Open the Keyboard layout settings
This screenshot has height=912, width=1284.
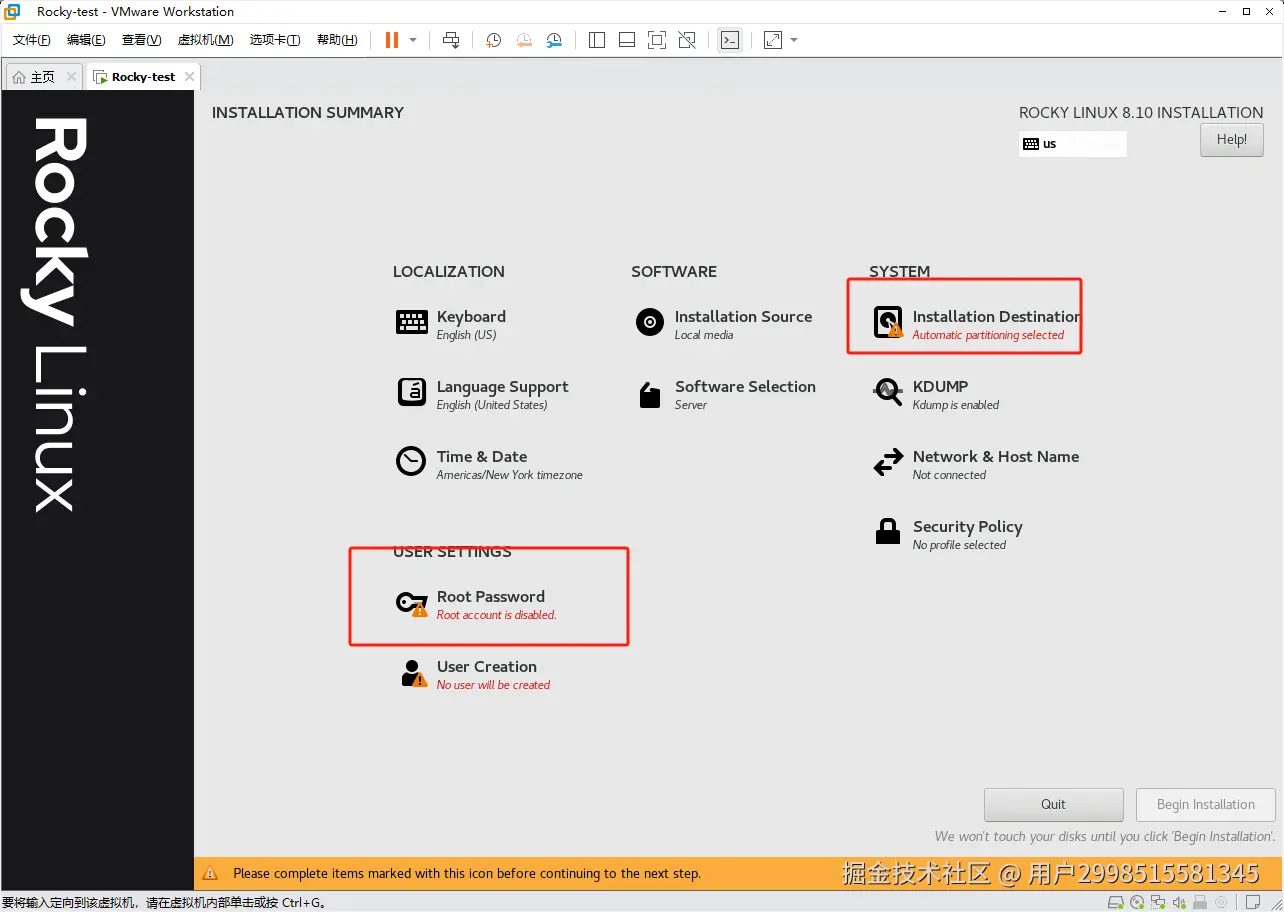[x=452, y=324]
